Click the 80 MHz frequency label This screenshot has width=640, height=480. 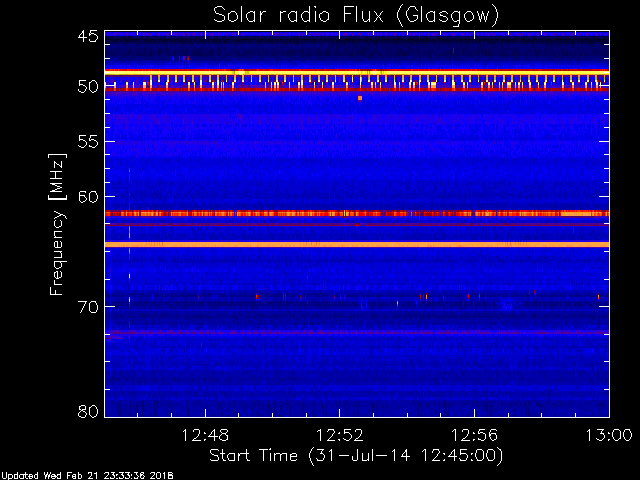88,411
